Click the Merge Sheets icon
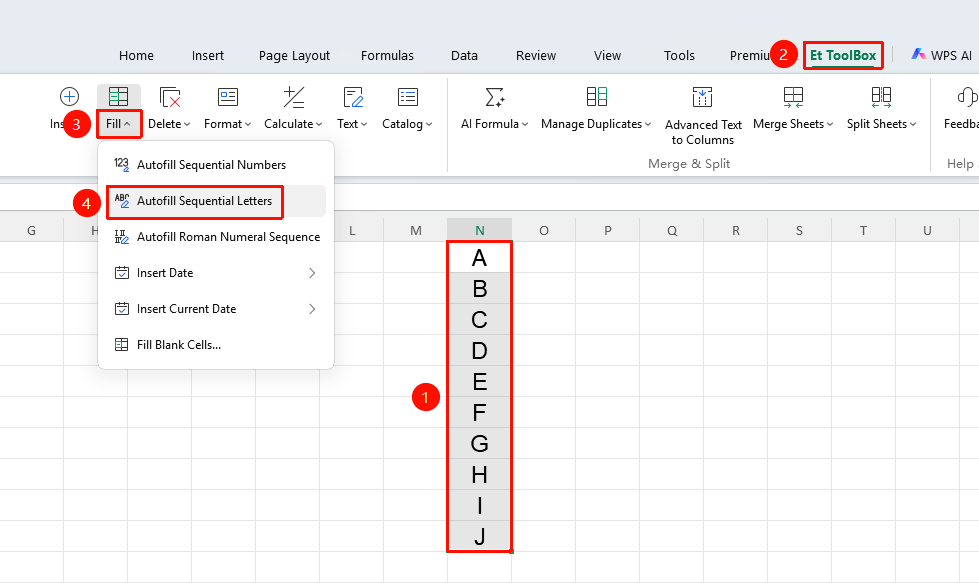 tap(794, 97)
